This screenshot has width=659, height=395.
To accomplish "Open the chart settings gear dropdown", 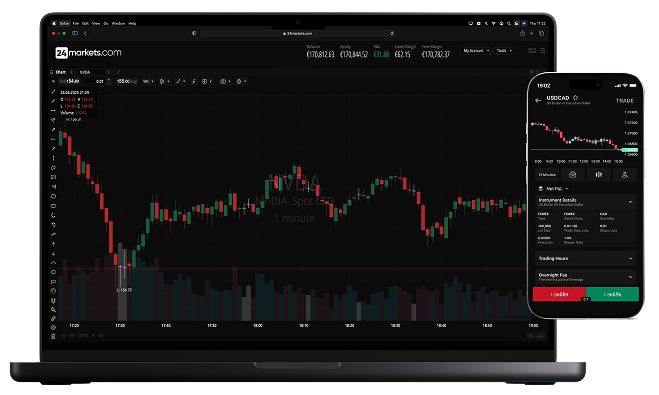I will pos(241,81).
